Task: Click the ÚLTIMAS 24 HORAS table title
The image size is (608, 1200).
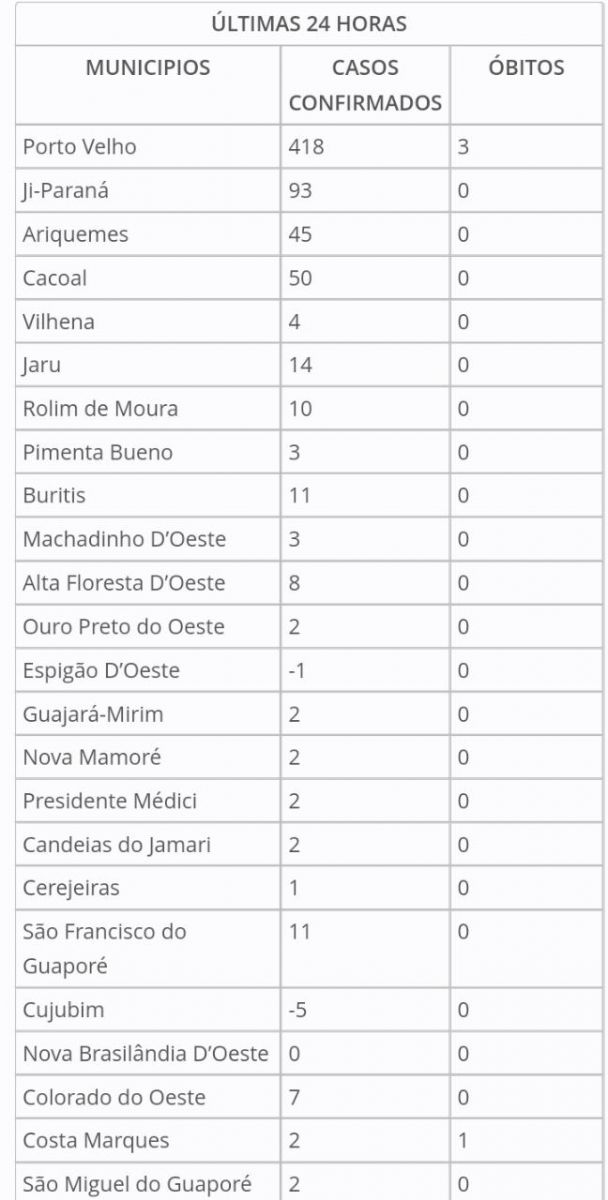Action: coord(309,24)
